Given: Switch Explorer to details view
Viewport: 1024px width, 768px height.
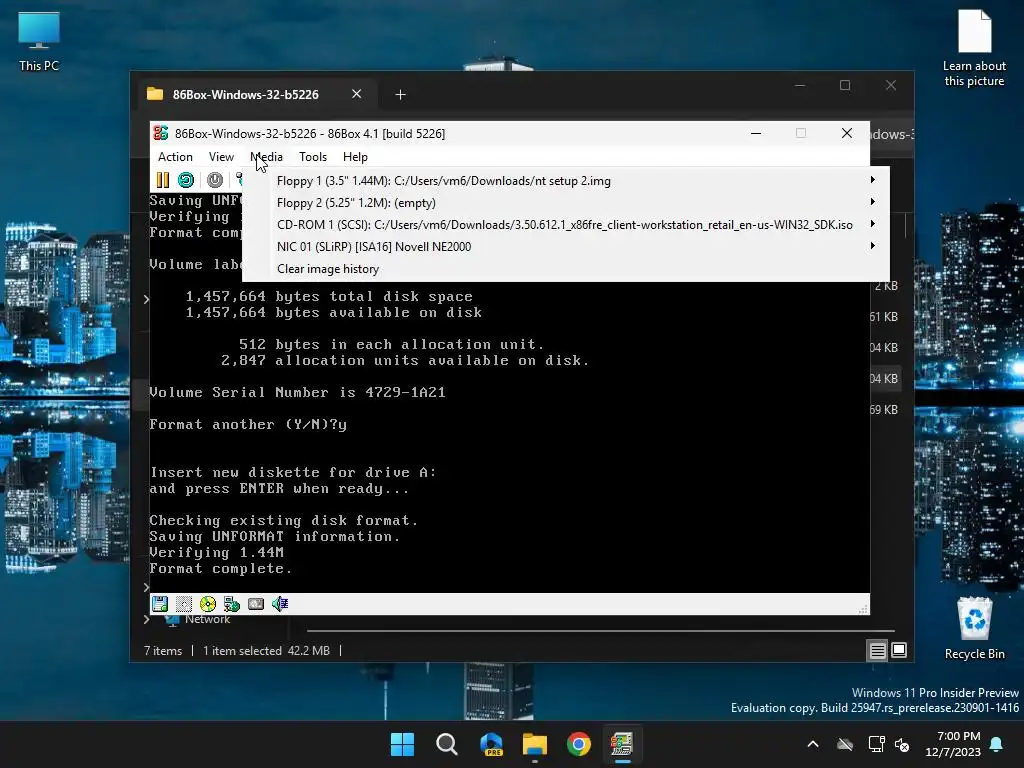Looking at the screenshot, I should click(x=877, y=650).
